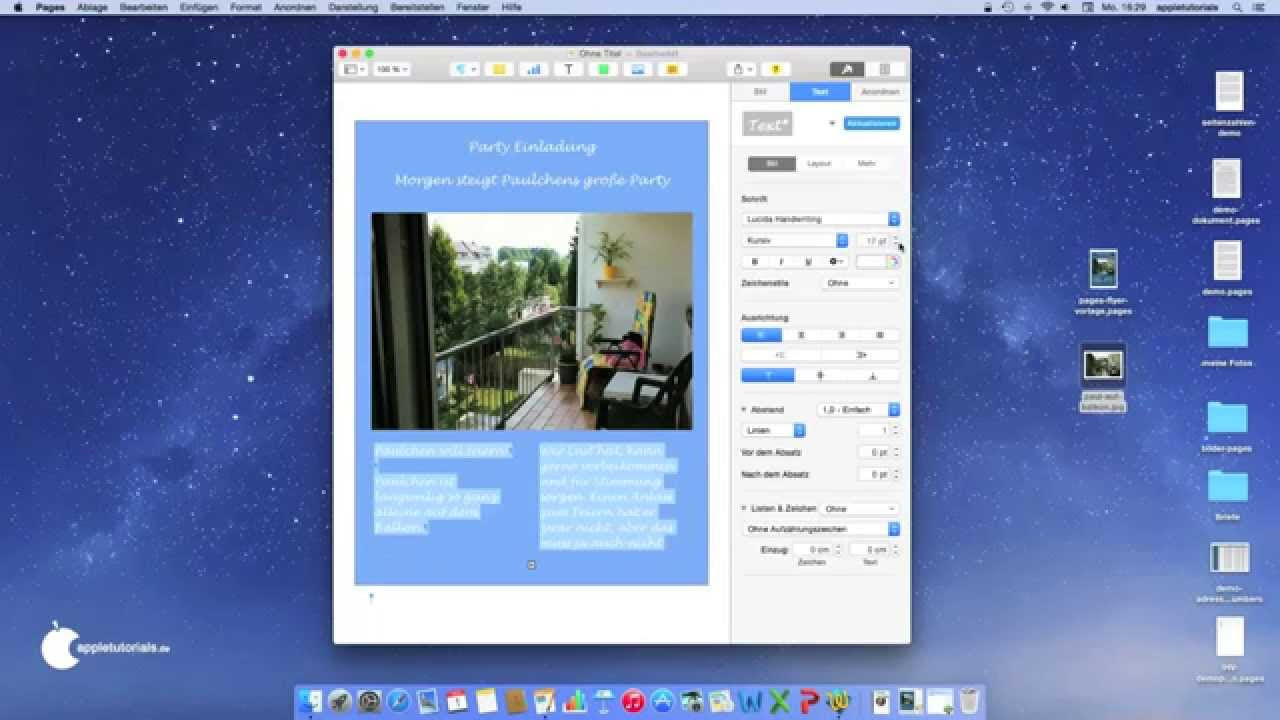
Task: Click the balcony photo in document
Action: [x=532, y=321]
